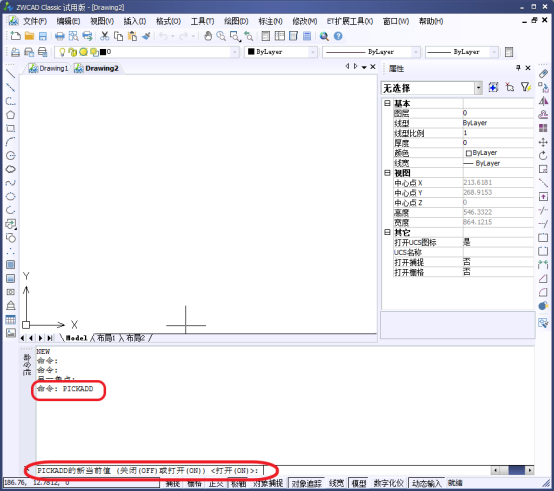Click the Save file toolbar icon

(x=43, y=36)
